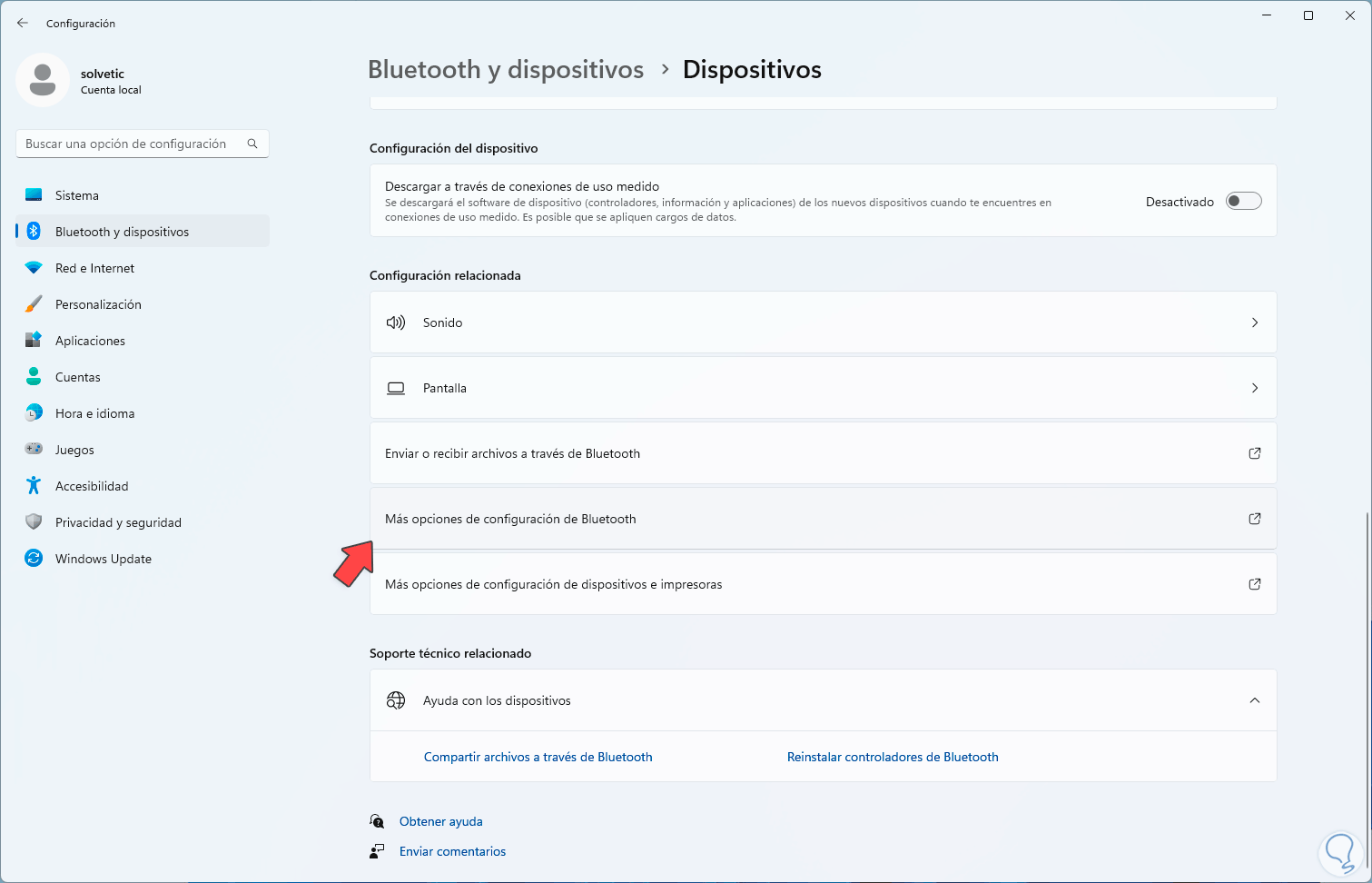Open external link for Bluetooth file transfer
The image size is (1372, 883).
click(1254, 453)
